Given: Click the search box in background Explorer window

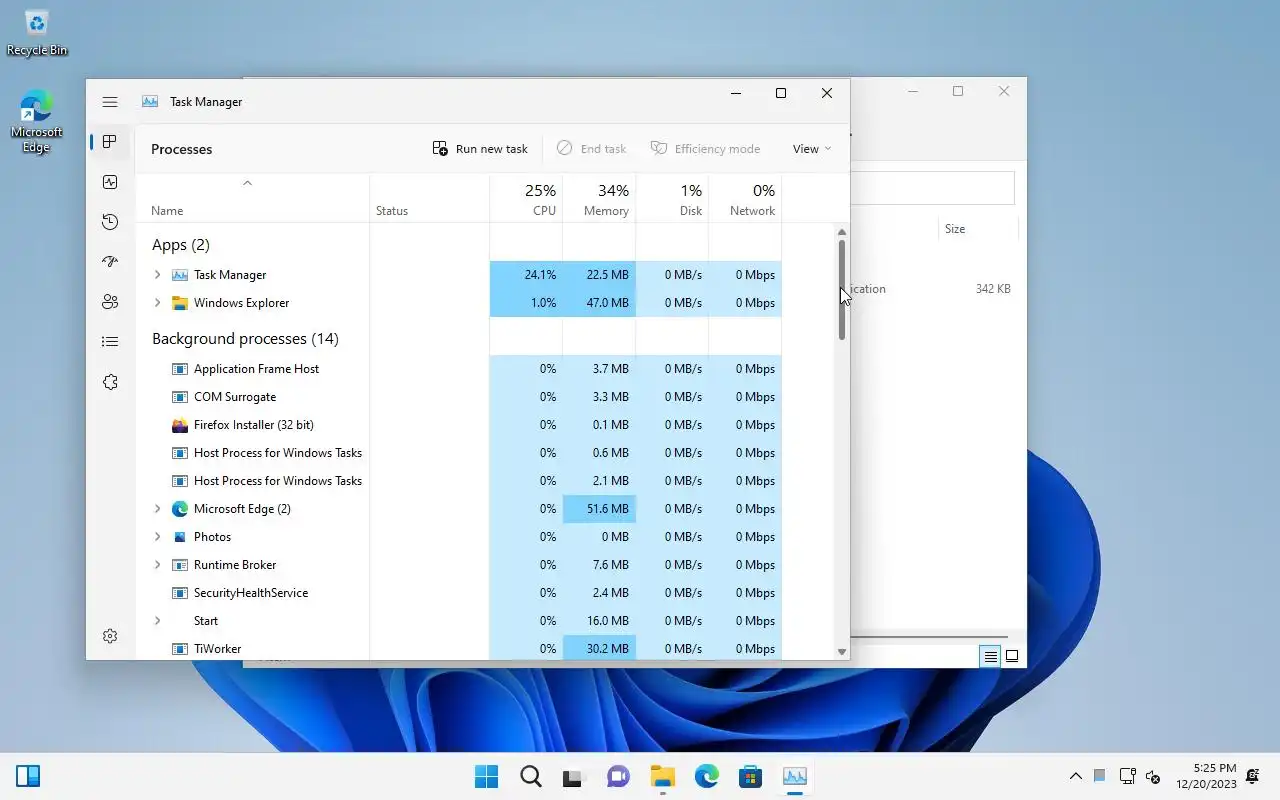Looking at the screenshot, I should [x=932, y=188].
